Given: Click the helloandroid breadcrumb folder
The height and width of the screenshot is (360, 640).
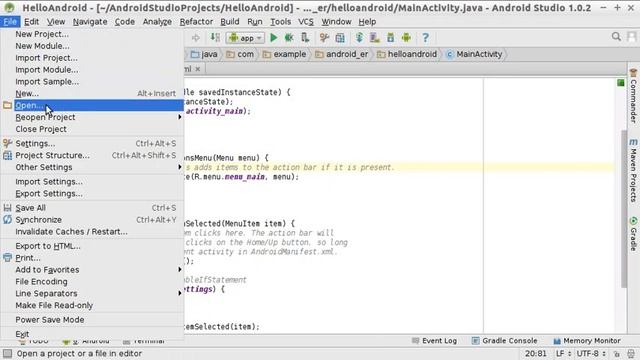Looking at the screenshot, I should point(407,54).
